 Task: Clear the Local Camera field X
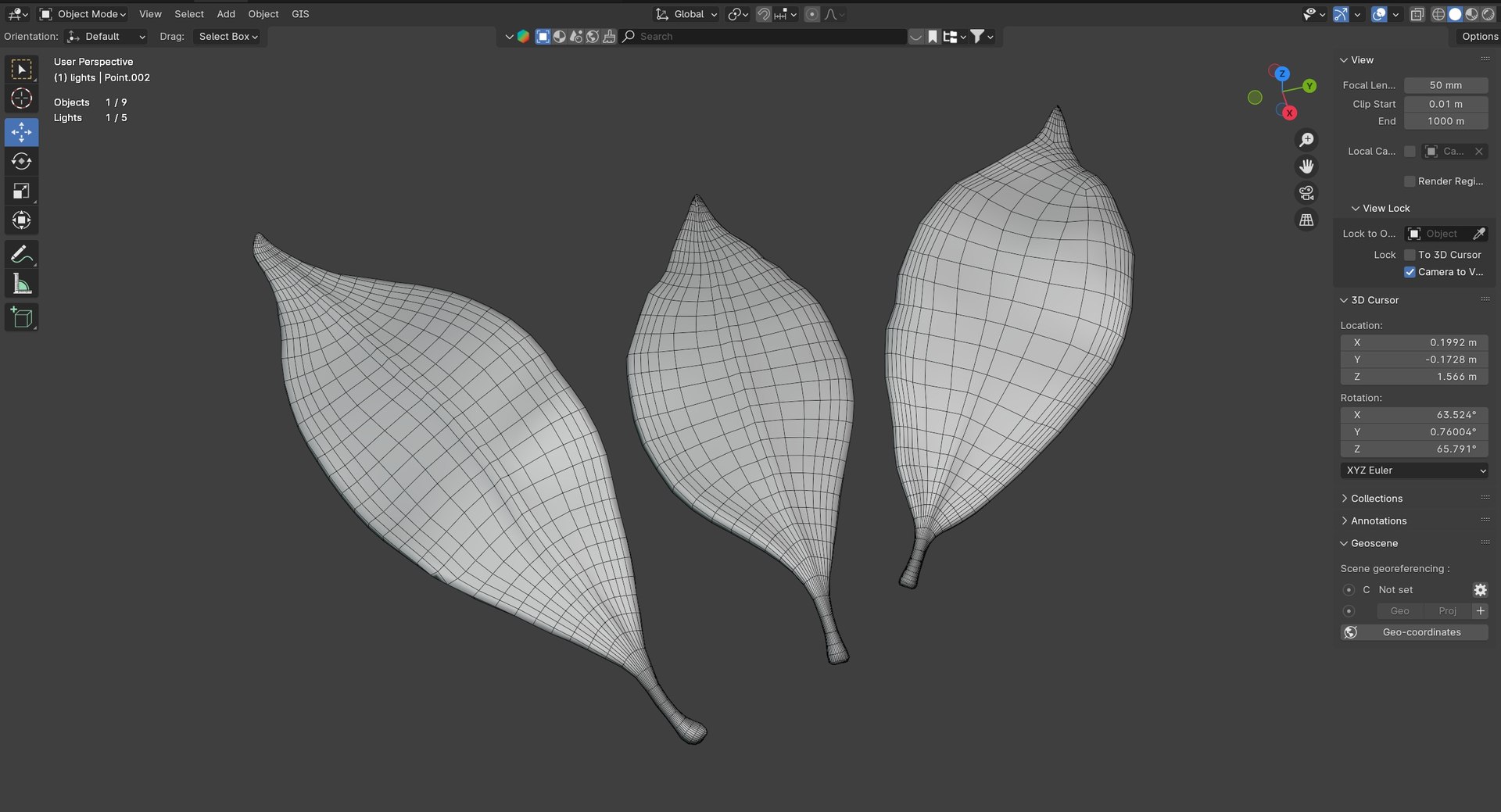tap(1478, 152)
